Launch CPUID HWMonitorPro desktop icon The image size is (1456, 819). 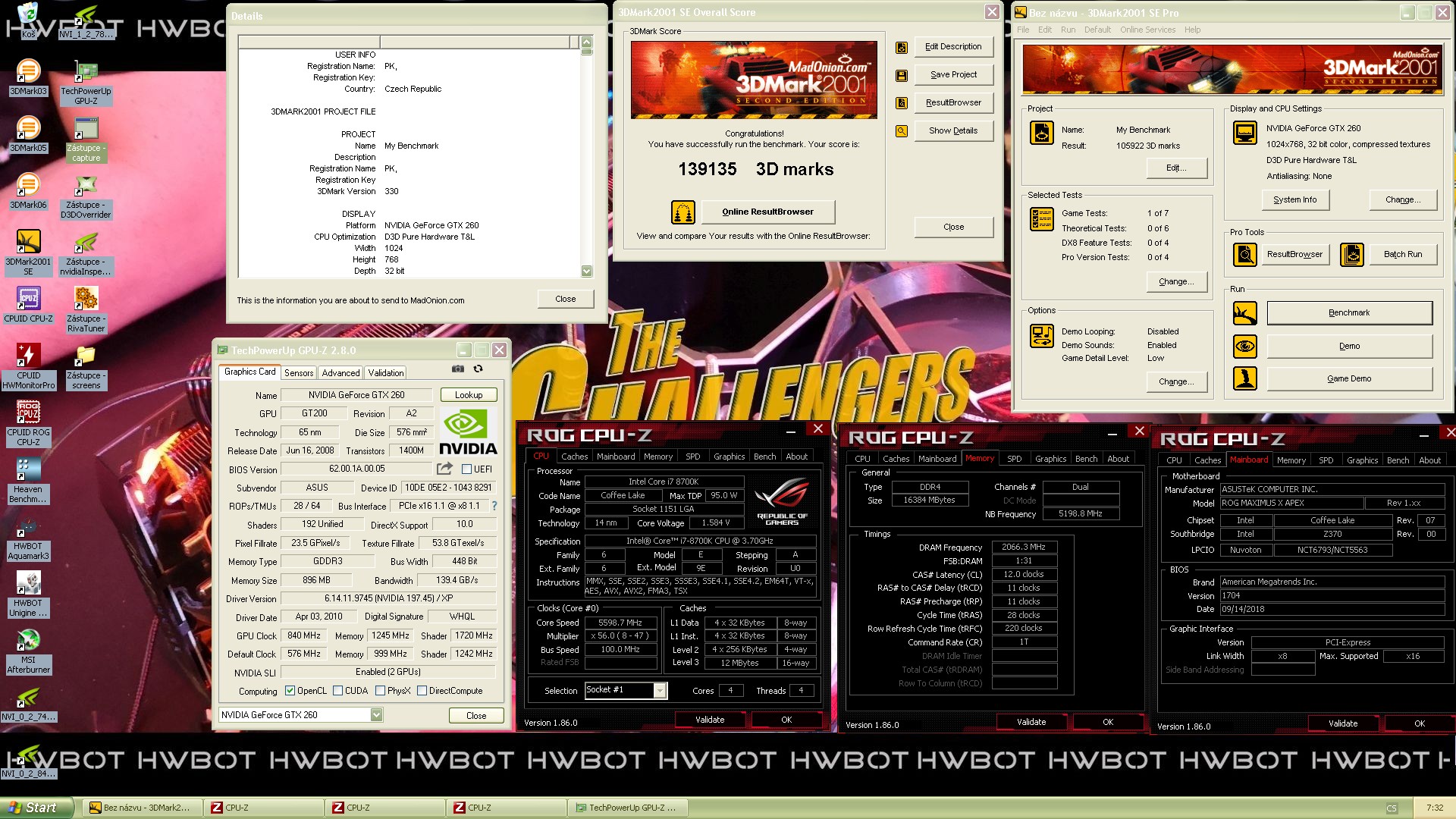click(28, 366)
